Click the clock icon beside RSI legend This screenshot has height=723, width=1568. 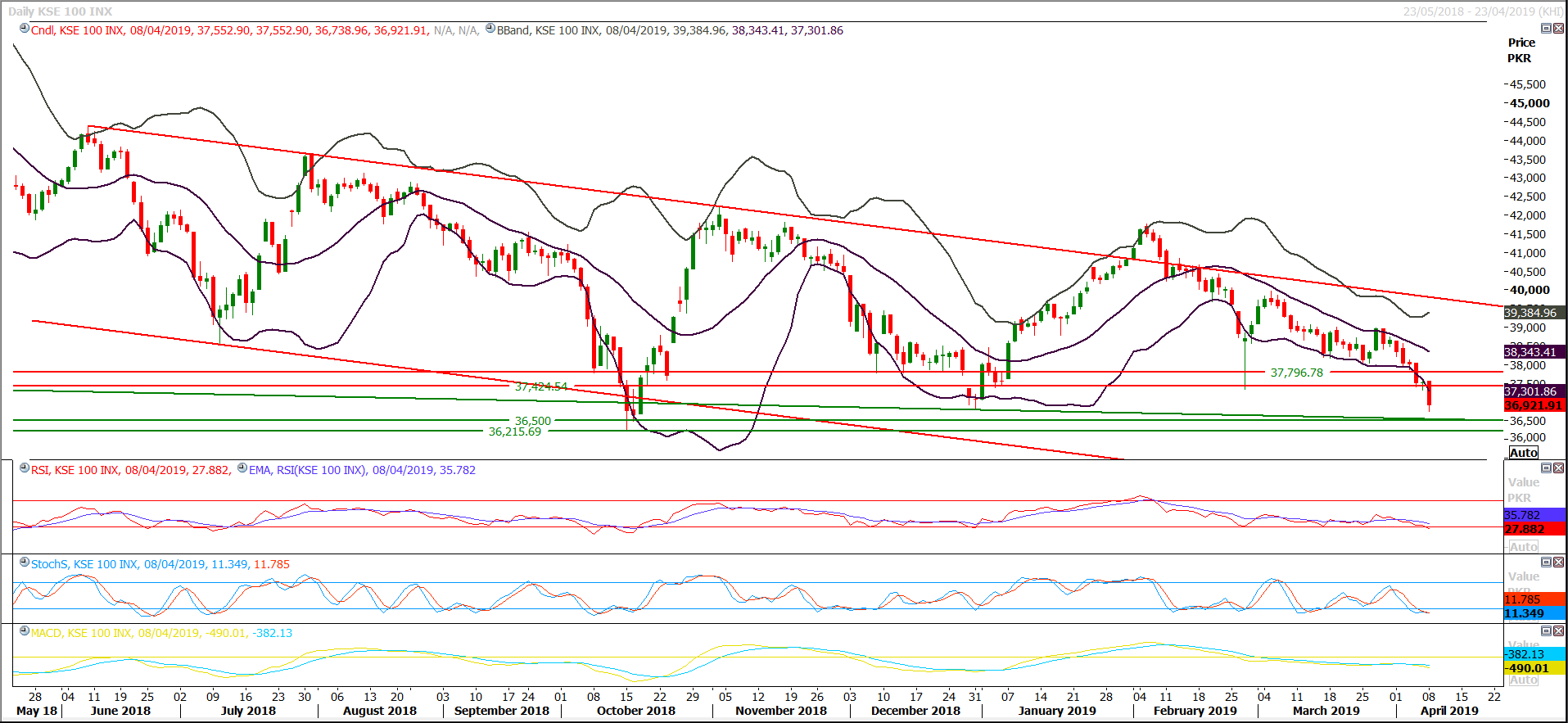[25, 468]
